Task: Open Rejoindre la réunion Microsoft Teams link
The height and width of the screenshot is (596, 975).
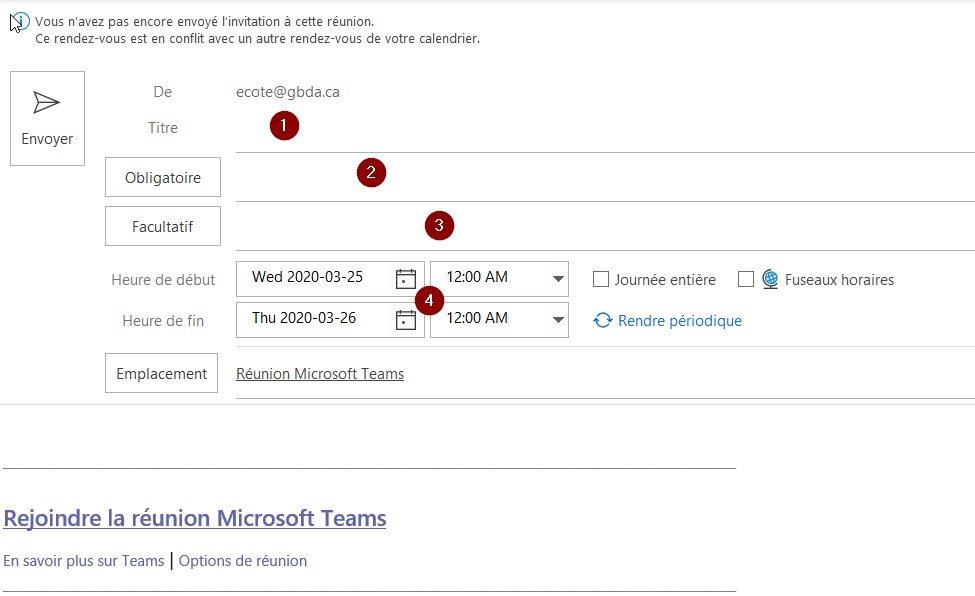Action: tap(195, 518)
